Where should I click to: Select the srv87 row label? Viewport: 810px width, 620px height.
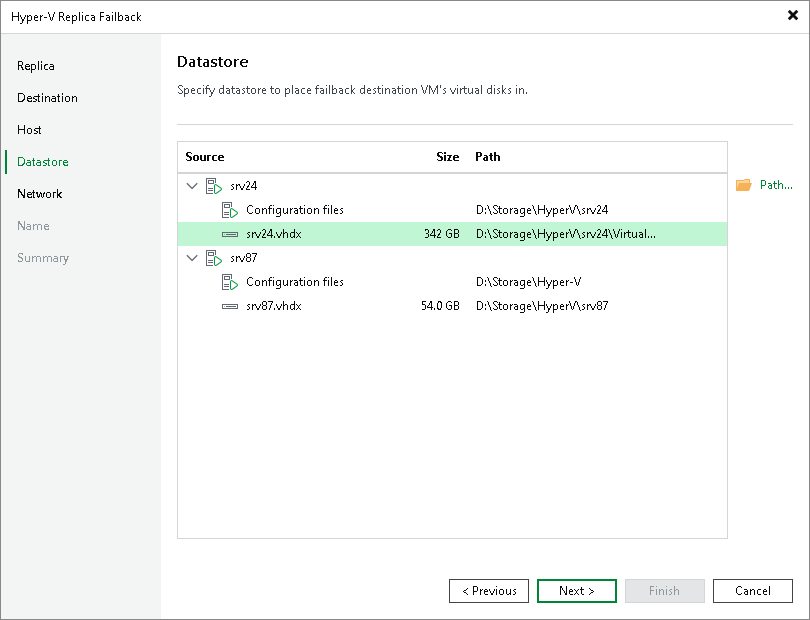(x=243, y=258)
